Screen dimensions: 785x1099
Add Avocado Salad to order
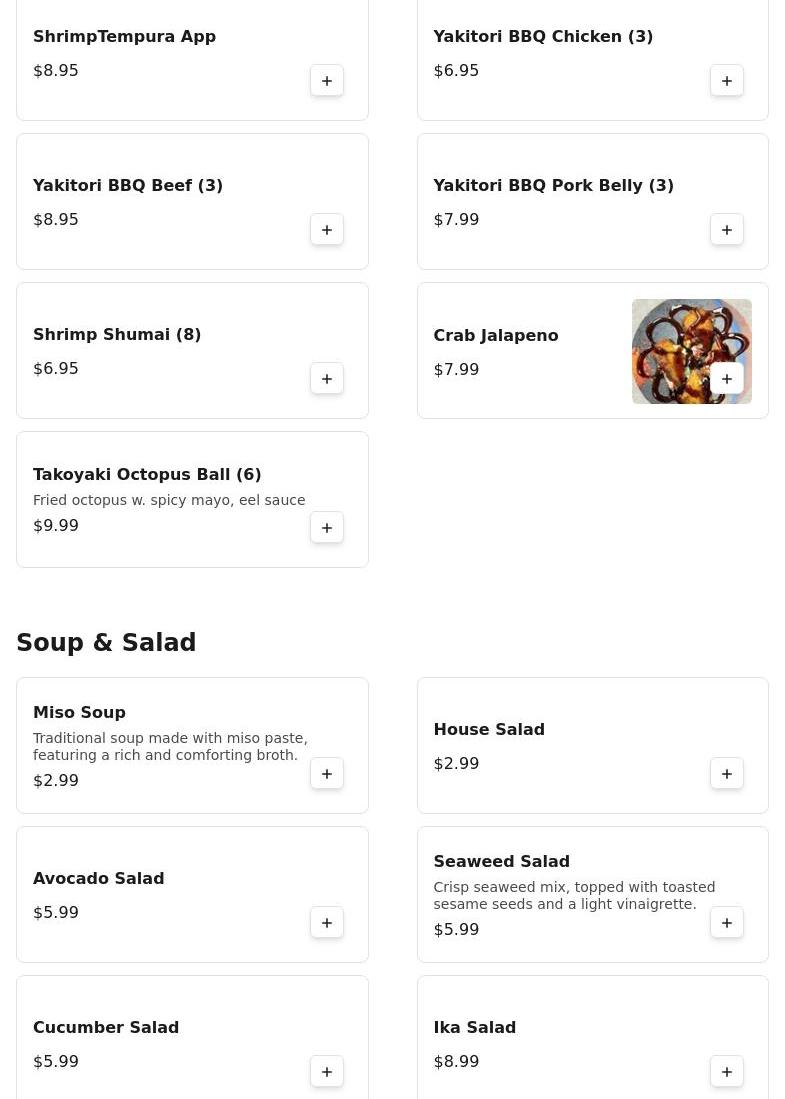pos(327,923)
